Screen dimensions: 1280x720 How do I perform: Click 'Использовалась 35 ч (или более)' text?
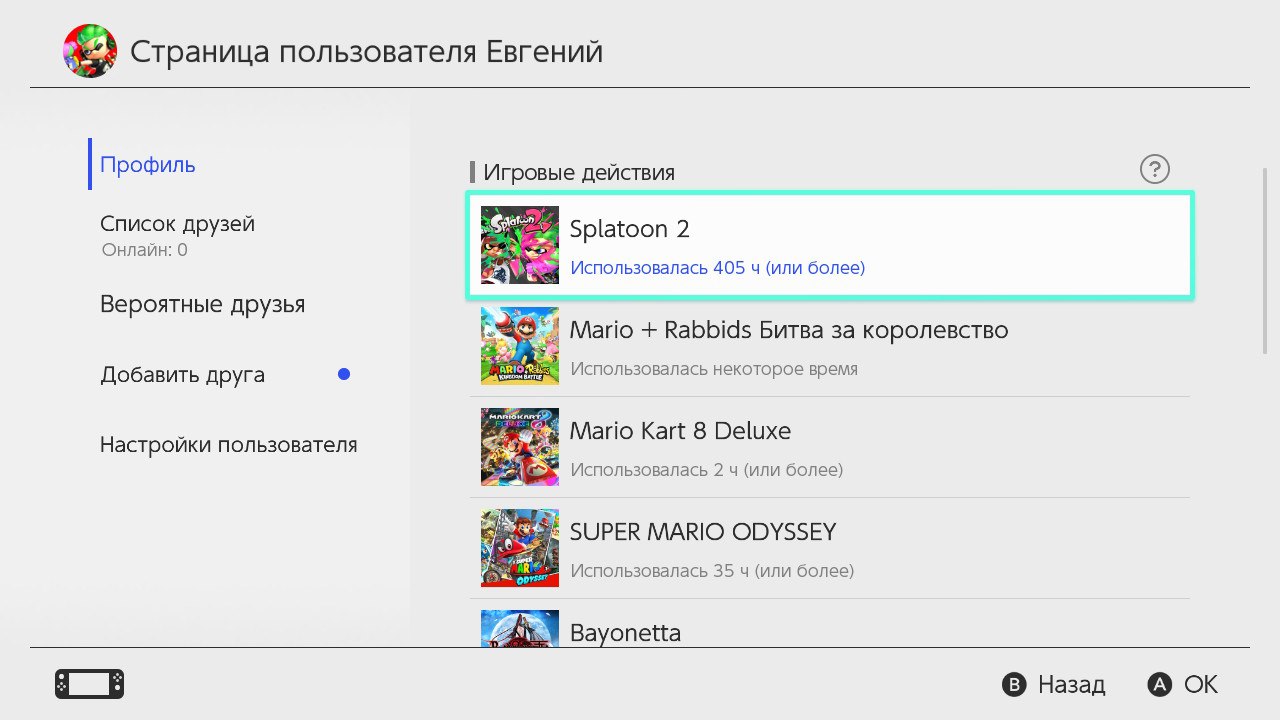(712, 572)
